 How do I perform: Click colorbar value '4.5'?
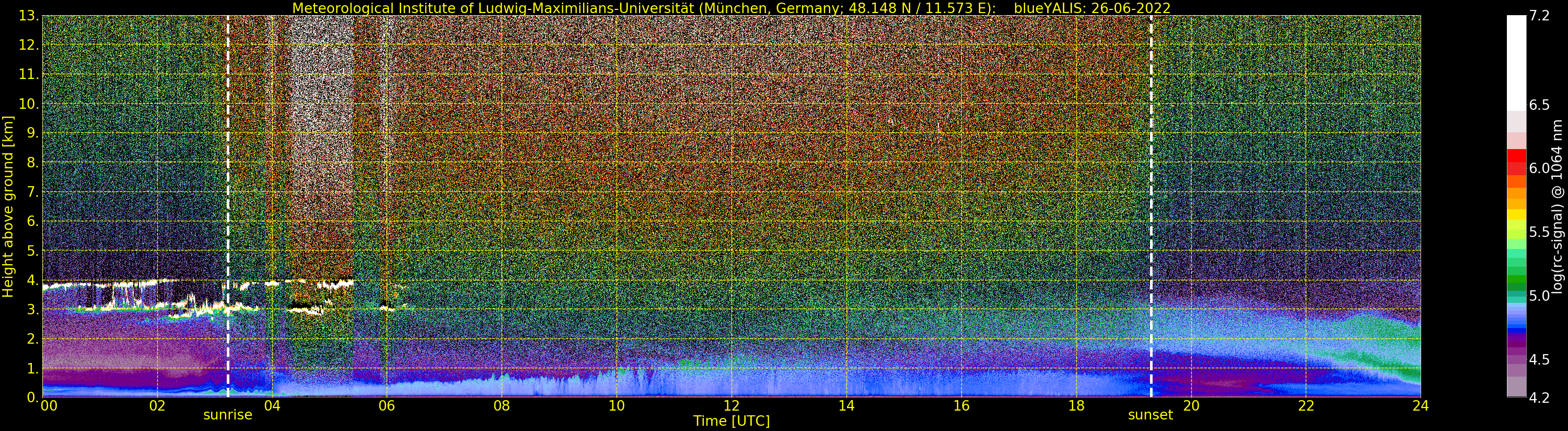(x=1539, y=359)
